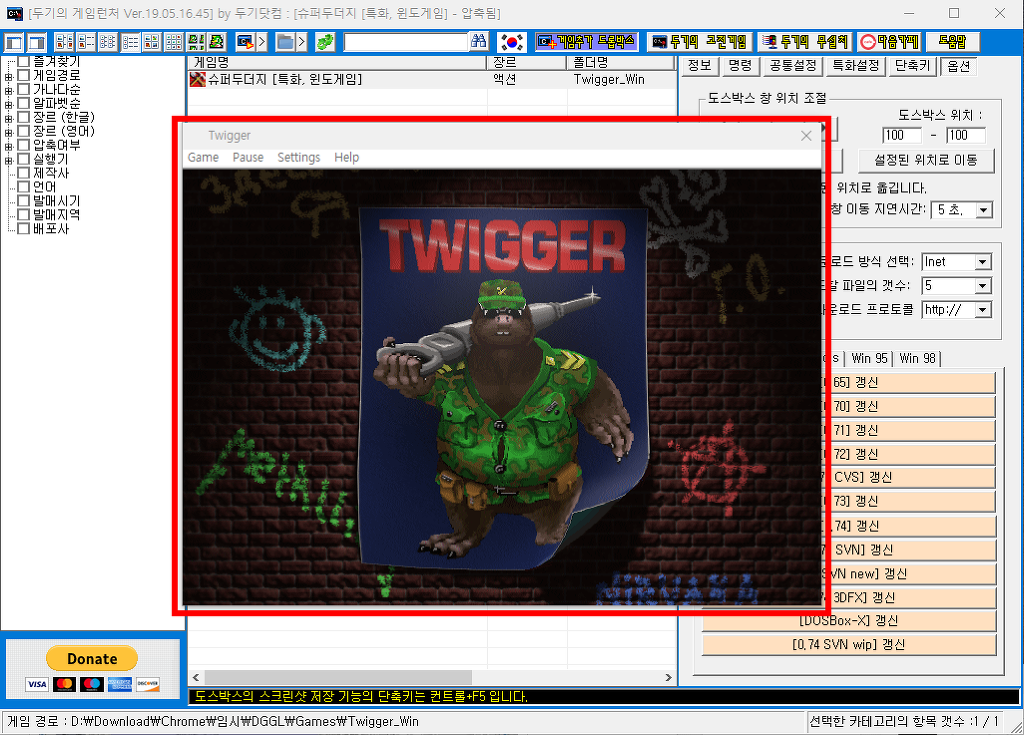Screen dimensions: 1024x735
Task: Open the arrow next to folder icon
Action: pyautogui.click(x=301, y=42)
